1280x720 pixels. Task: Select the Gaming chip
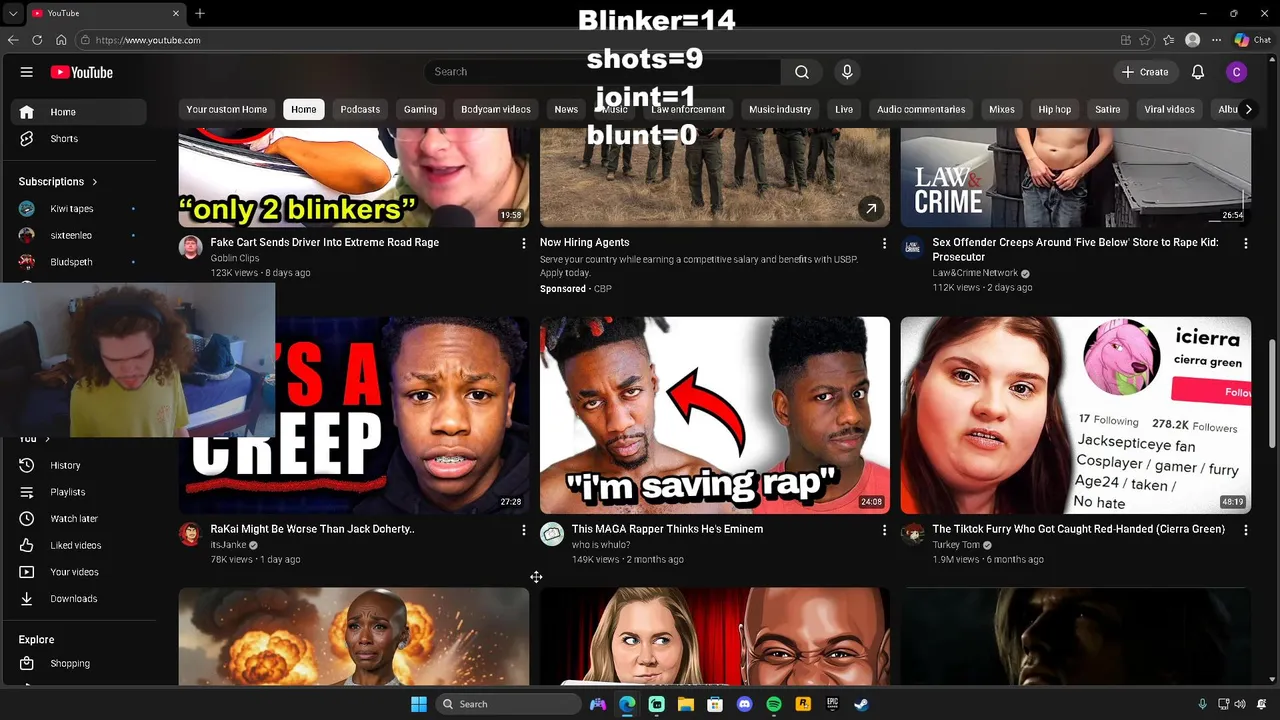pos(420,109)
